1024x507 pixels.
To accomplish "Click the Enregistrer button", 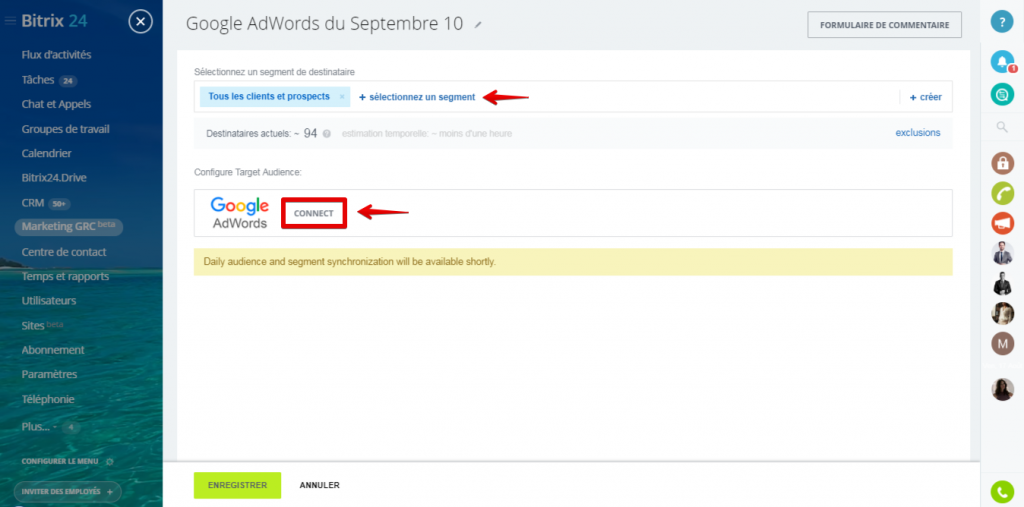I will point(237,485).
